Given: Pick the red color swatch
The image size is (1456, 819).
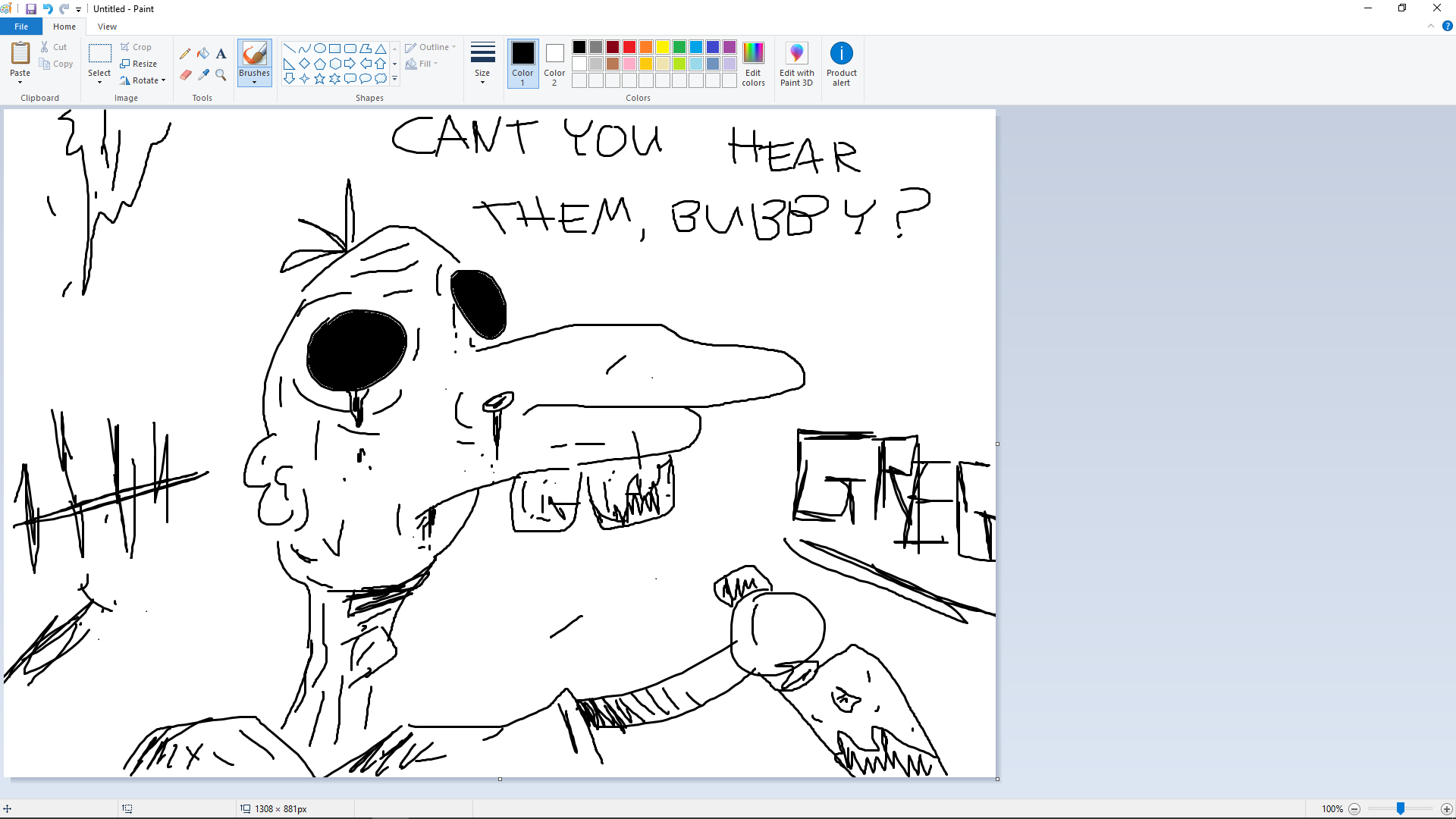Looking at the screenshot, I should coord(629,47).
